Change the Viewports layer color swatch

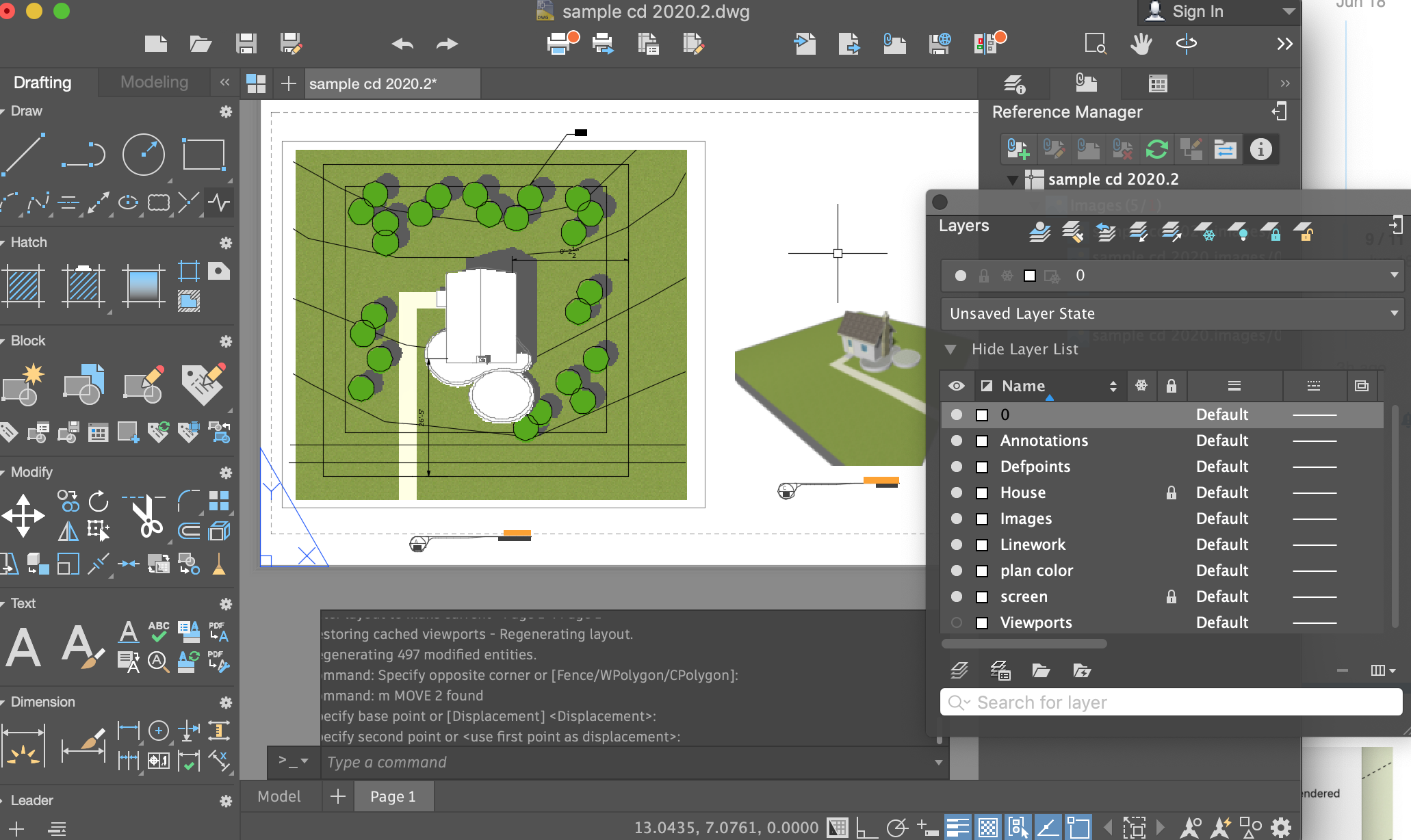(x=982, y=623)
